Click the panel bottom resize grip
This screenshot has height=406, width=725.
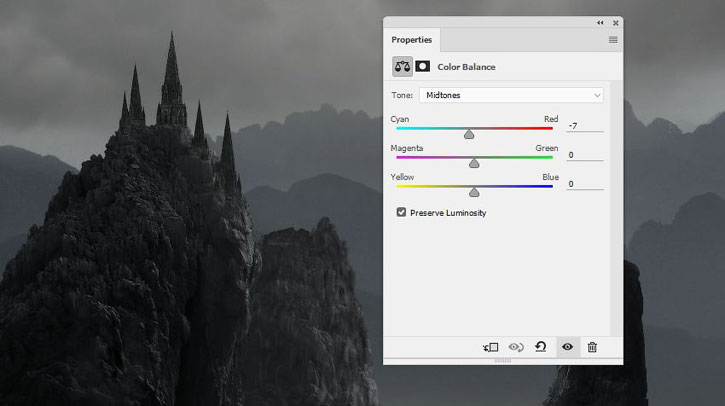point(503,360)
